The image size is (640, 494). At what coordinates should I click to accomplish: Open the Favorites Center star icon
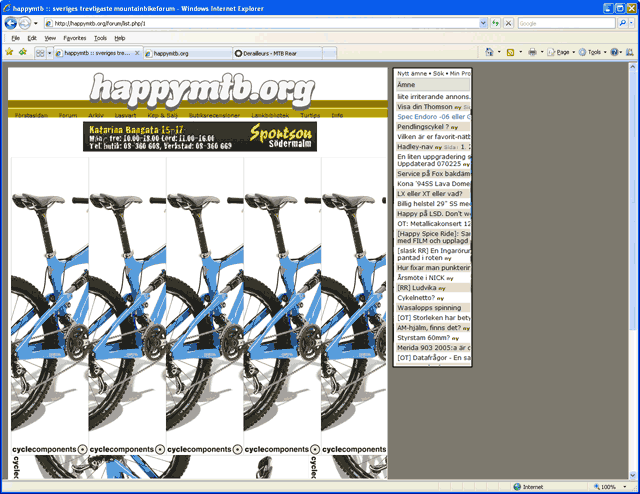click(x=9, y=52)
